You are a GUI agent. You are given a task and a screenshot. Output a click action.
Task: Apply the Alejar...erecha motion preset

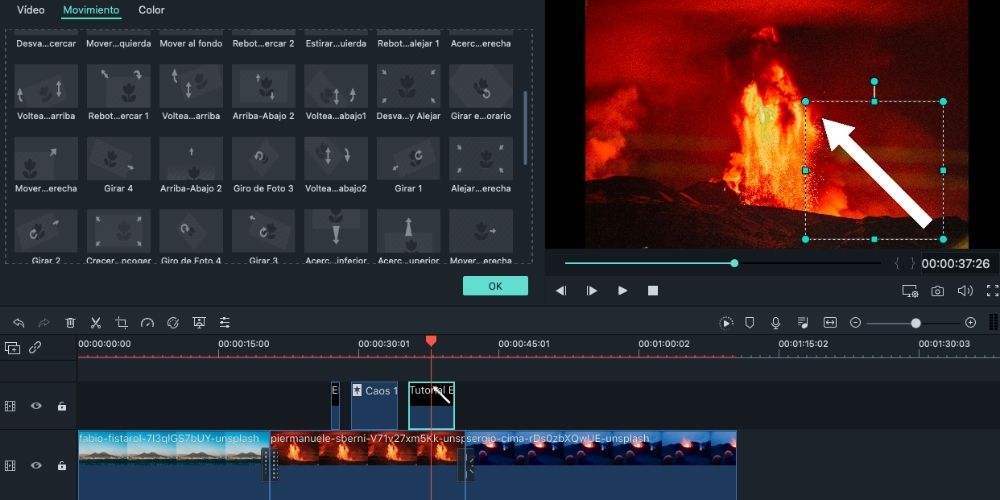coord(481,165)
